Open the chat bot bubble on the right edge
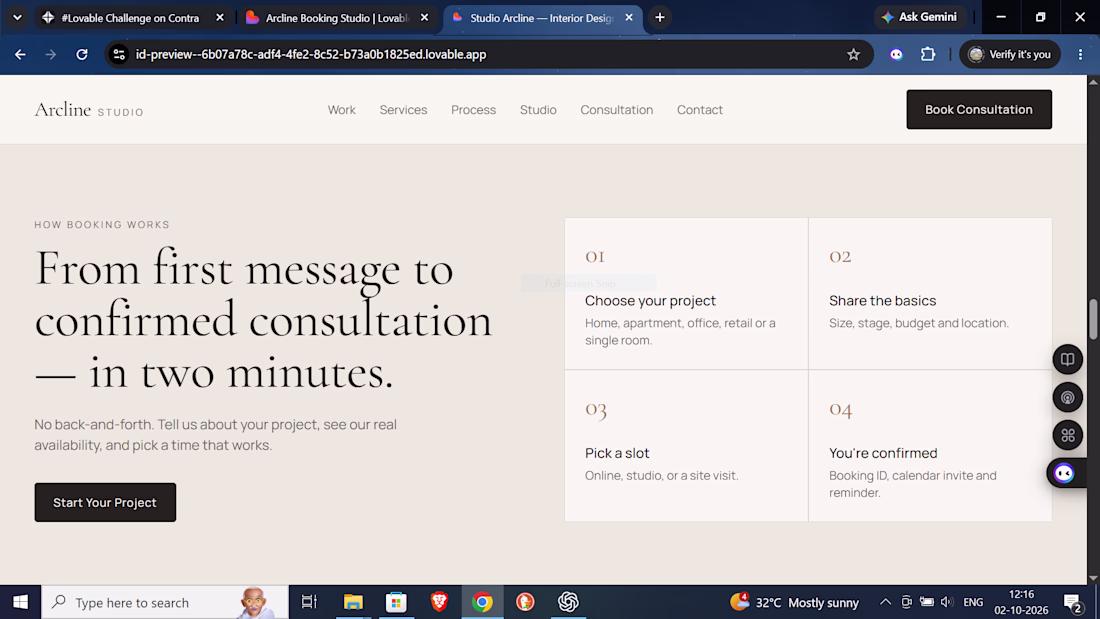This screenshot has width=1100, height=619. (1065, 473)
